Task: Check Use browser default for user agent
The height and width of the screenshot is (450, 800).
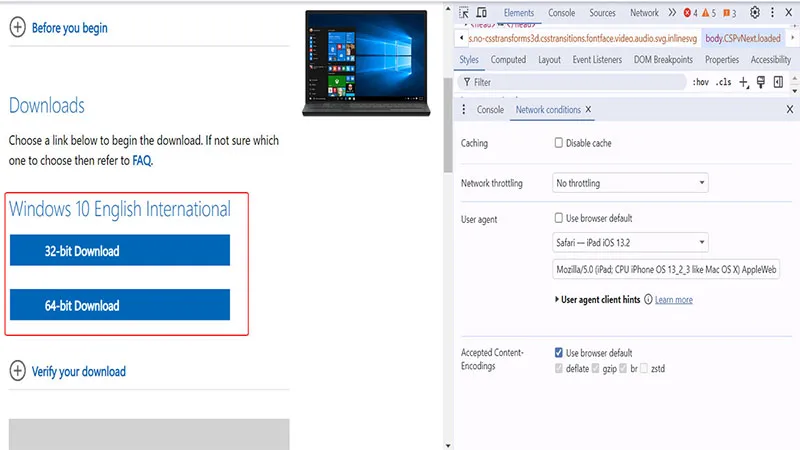Action: (x=559, y=218)
